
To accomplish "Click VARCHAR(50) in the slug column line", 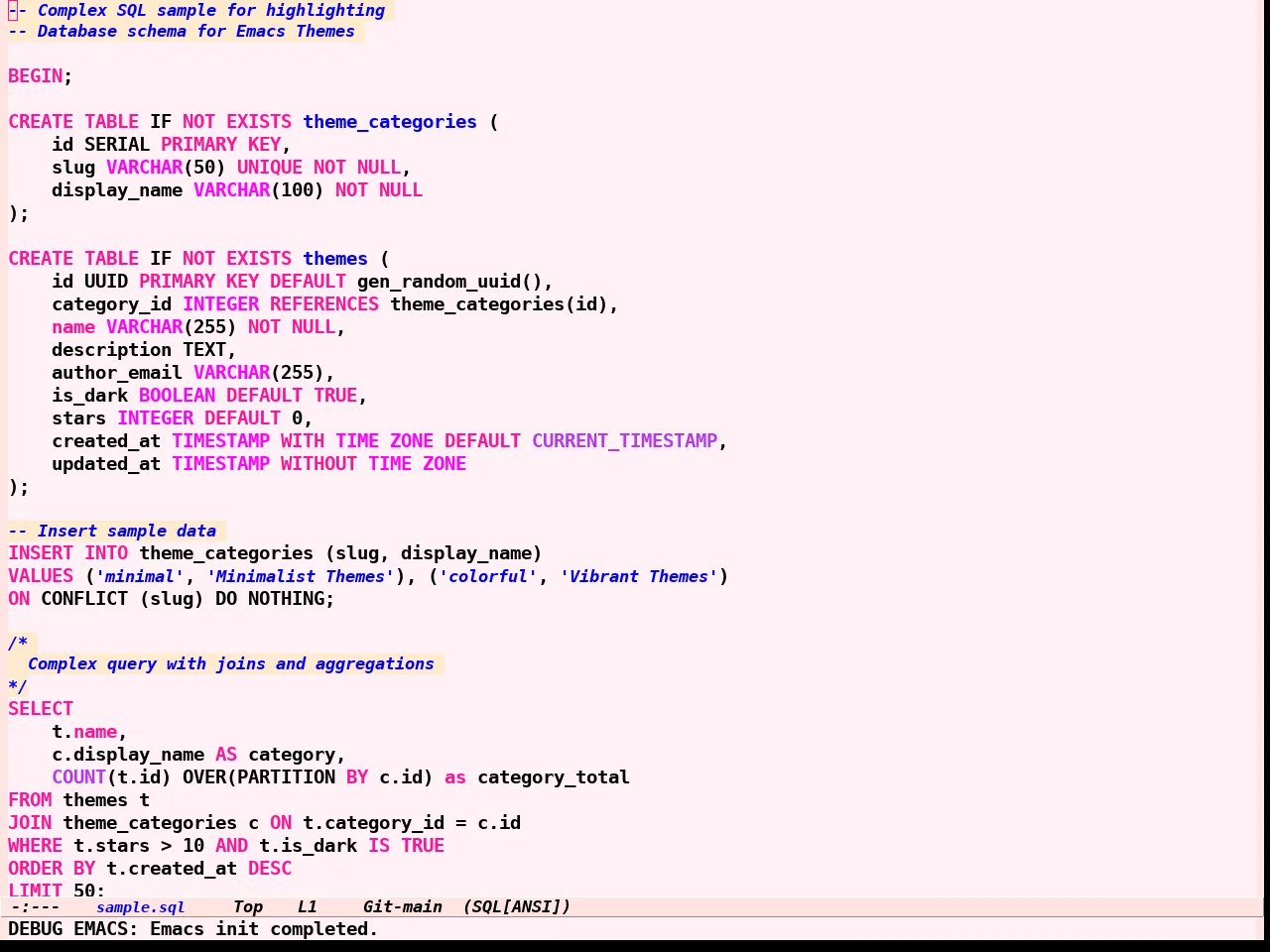I will pyautogui.click(x=166, y=168).
